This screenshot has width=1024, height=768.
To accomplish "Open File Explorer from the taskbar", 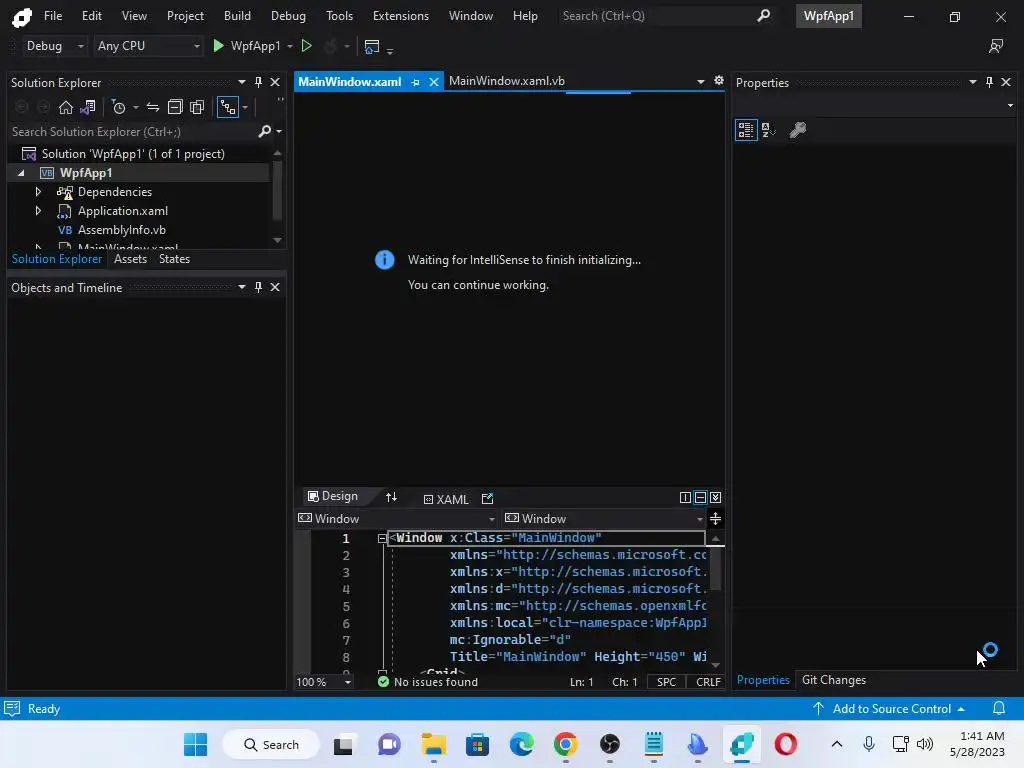I will click(x=434, y=744).
